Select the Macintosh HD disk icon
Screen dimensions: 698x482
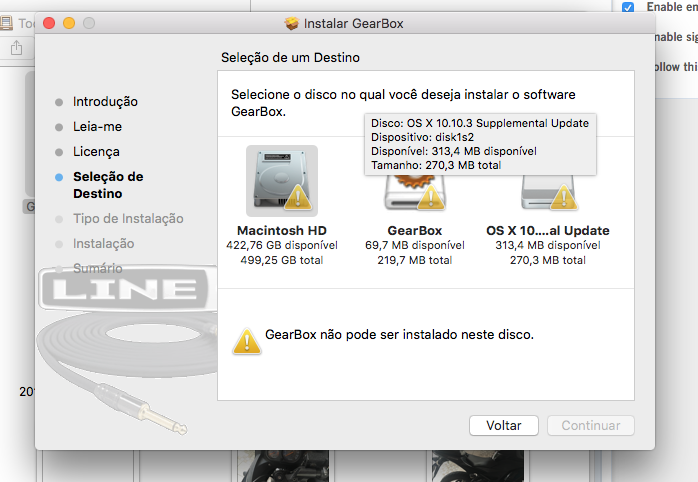281,180
